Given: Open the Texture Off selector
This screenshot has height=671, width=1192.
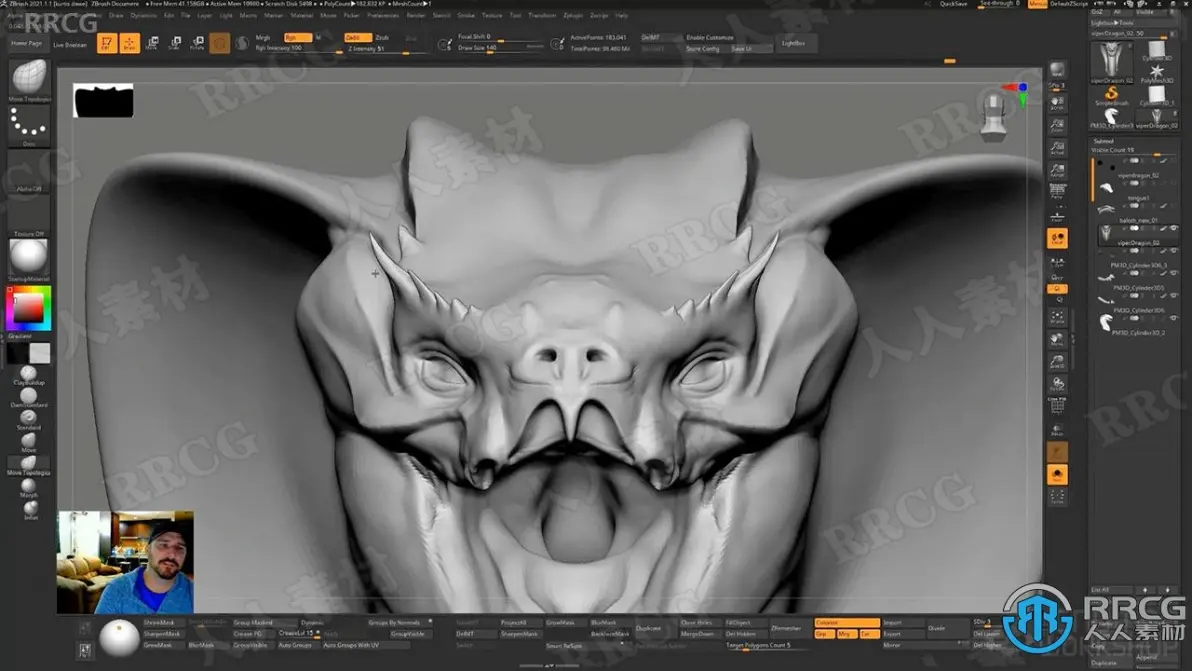Looking at the screenshot, I should [x=29, y=217].
